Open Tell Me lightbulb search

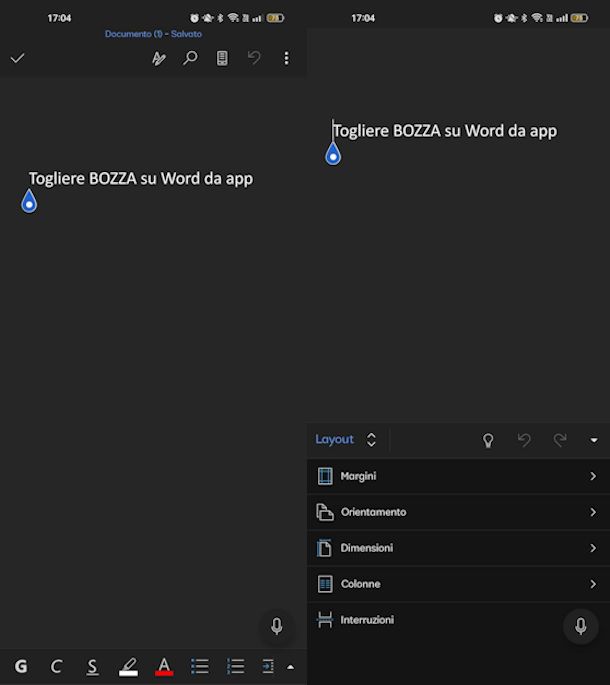pyautogui.click(x=488, y=440)
